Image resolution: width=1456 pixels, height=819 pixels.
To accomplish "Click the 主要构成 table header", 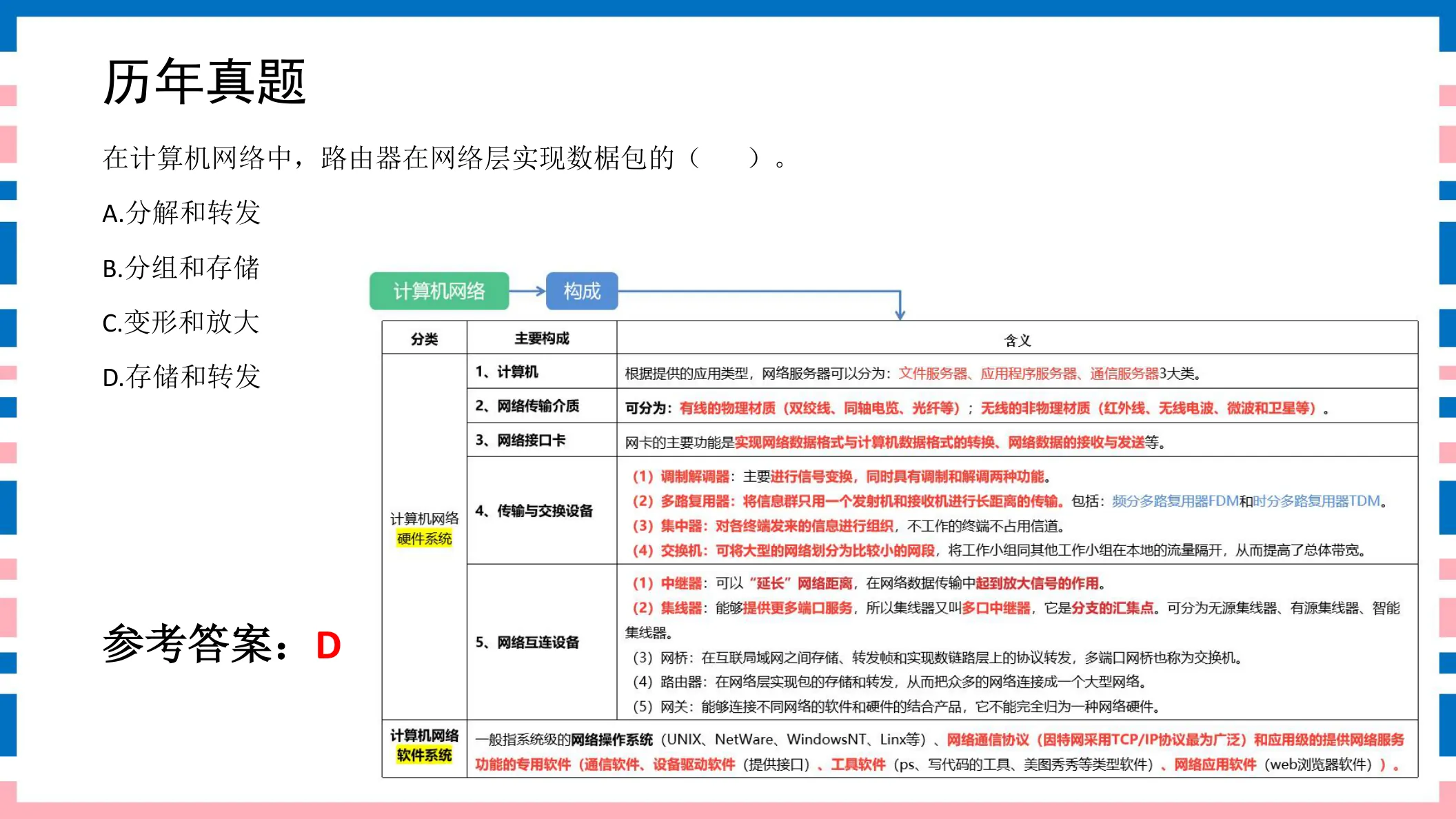I will pyautogui.click(x=542, y=338).
